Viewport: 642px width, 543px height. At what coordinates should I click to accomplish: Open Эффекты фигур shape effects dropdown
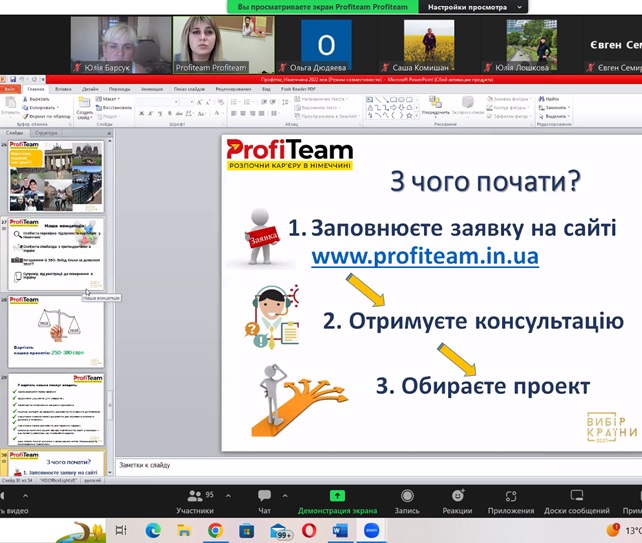pos(509,116)
